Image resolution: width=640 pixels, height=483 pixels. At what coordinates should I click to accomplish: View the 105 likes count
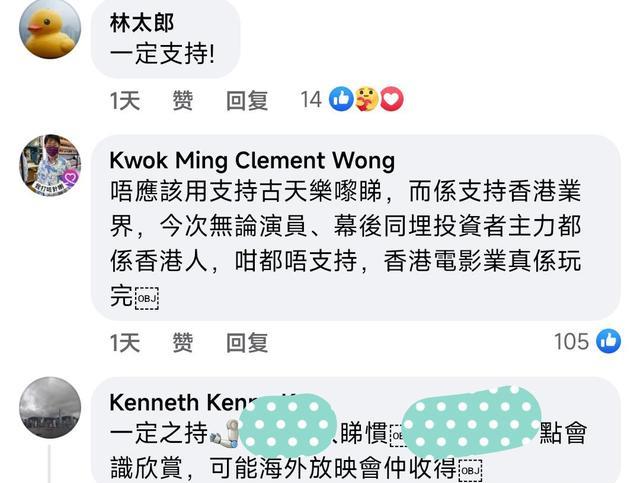(571, 341)
